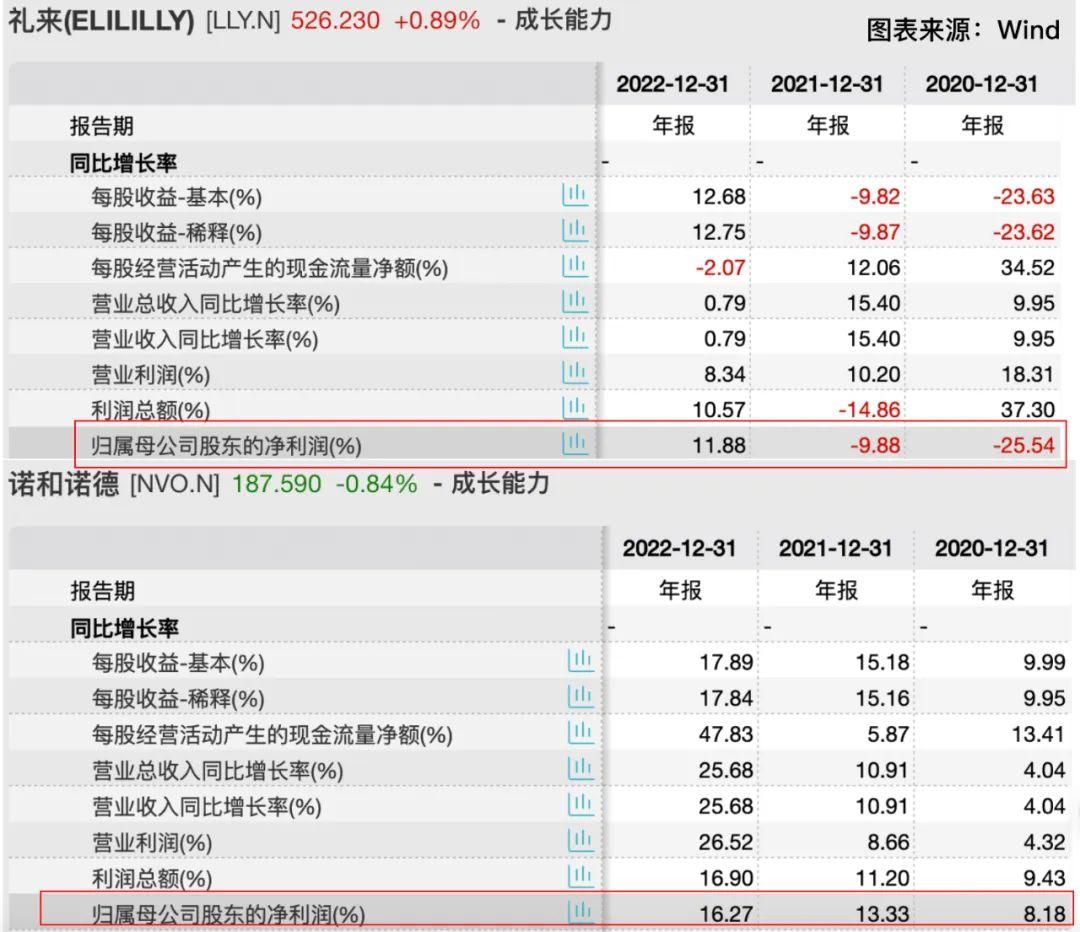This screenshot has width=1080, height=932.
Task: Click value 11.88 in Eli Lilly table
Action: point(718,445)
